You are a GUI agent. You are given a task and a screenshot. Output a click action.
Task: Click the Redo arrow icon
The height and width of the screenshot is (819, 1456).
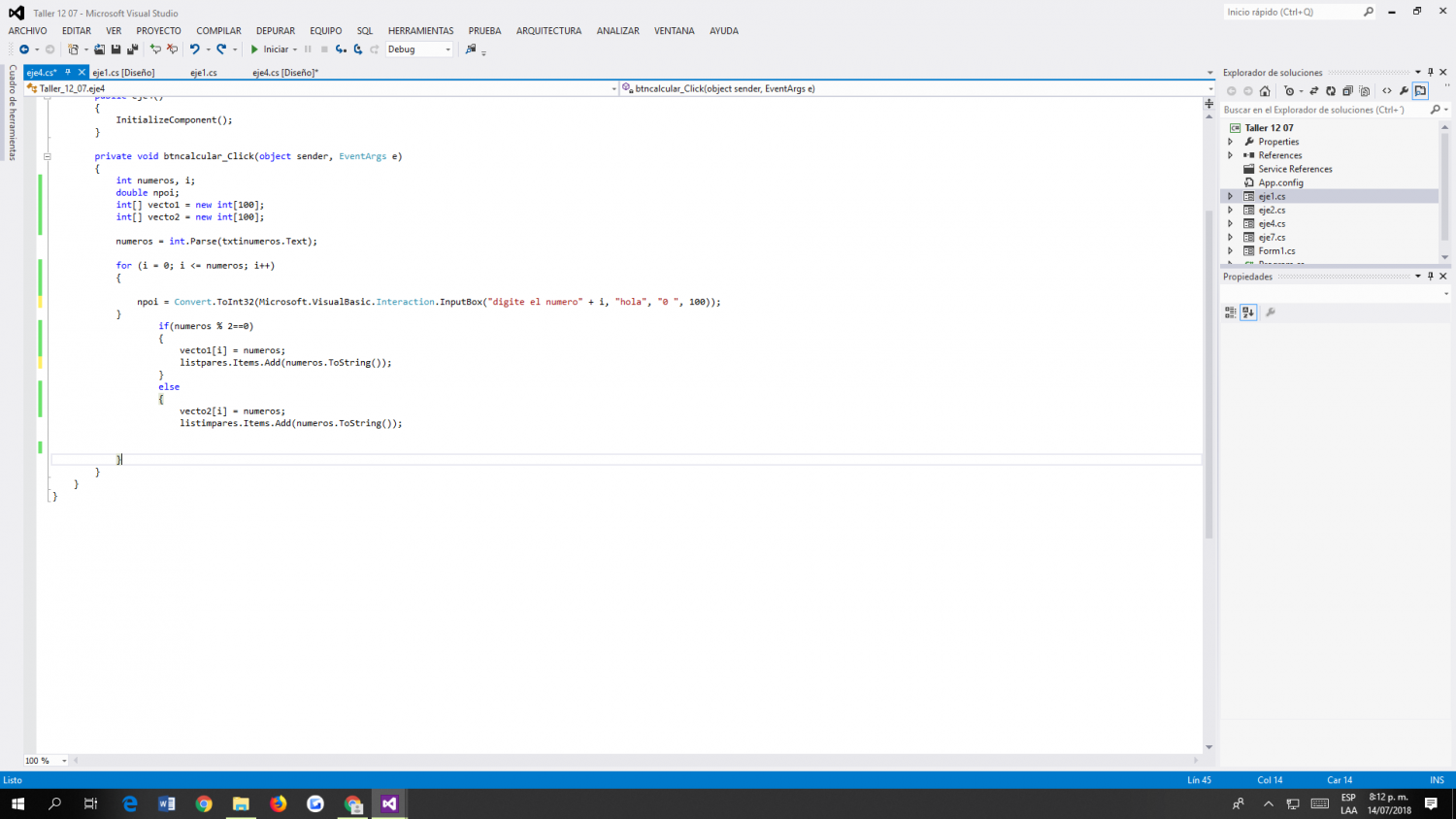(x=221, y=49)
